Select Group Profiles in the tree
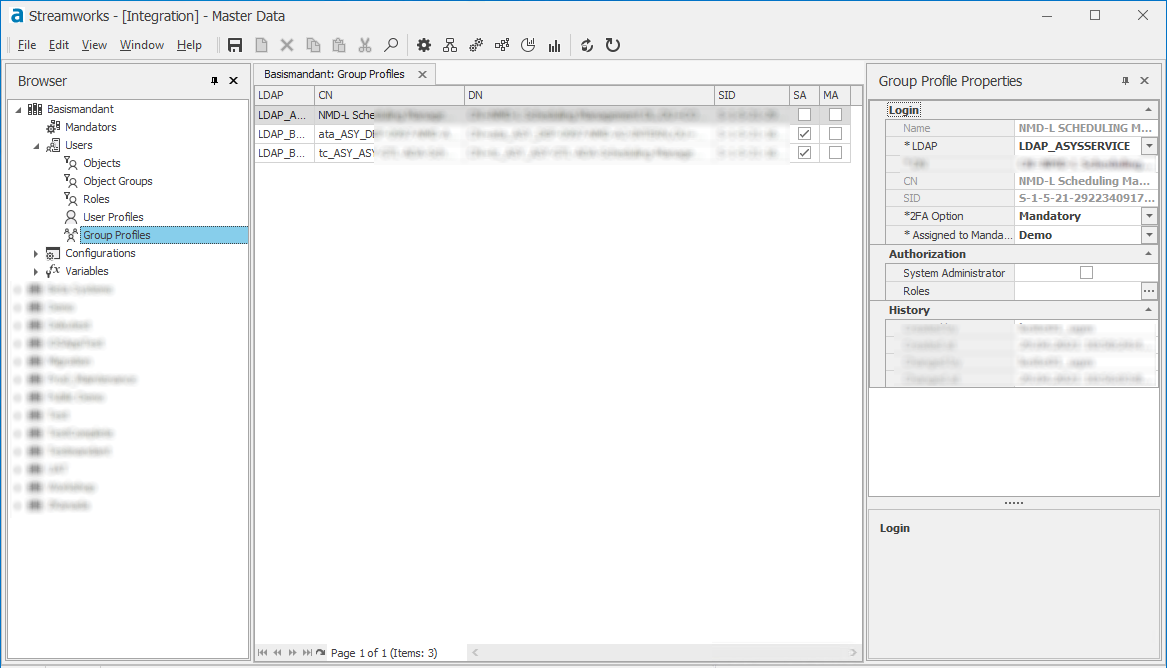Image resolution: width=1167 pixels, height=668 pixels. click(x=117, y=235)
